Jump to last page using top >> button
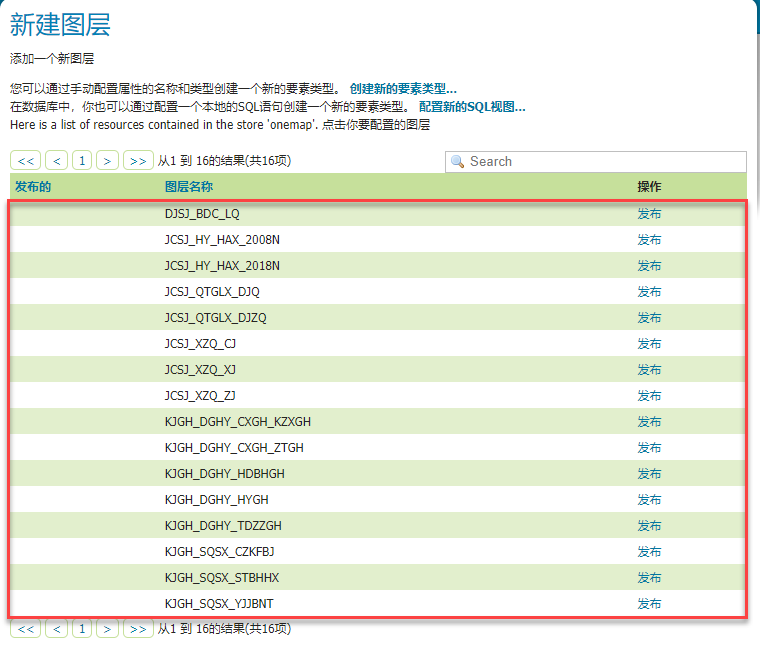Screen dimensions: 760x650 (x=138, y=160)
